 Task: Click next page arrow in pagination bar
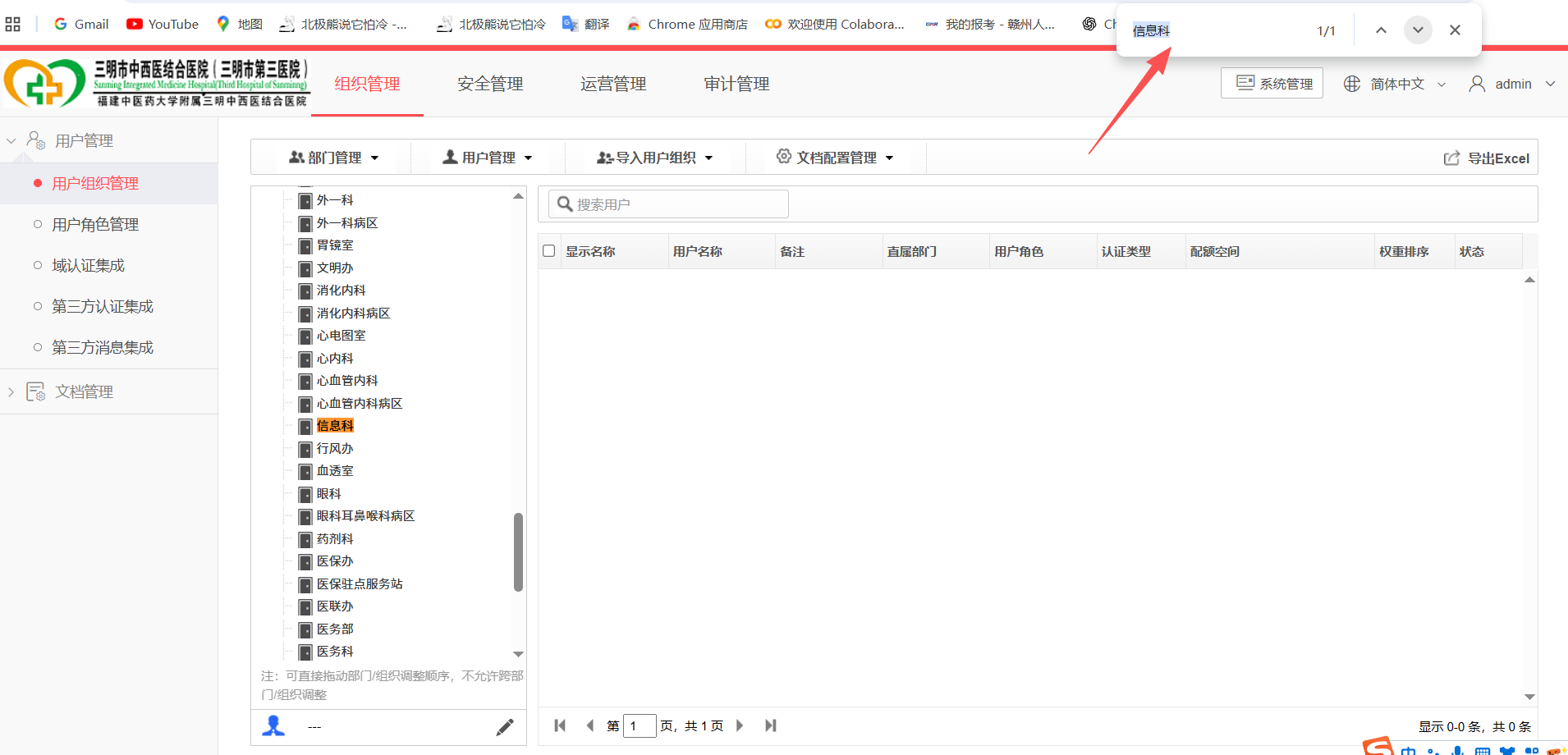click(740, 725)
